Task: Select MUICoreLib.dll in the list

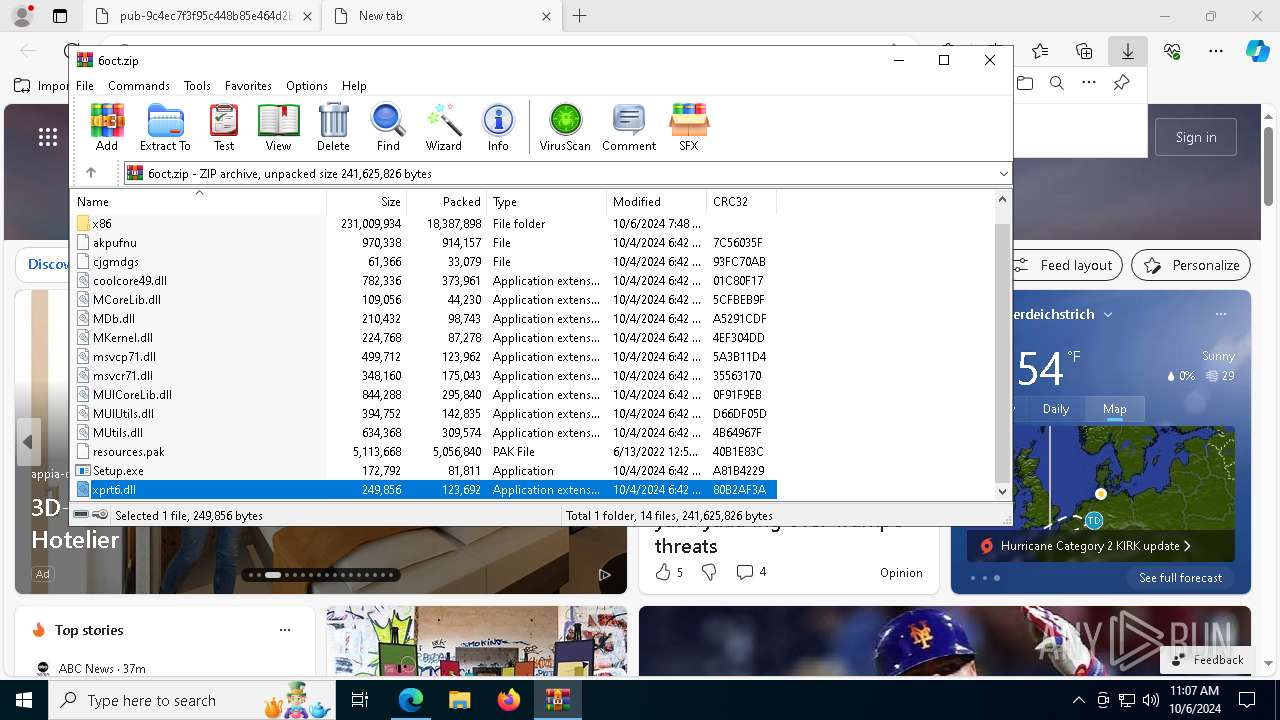Action: click(425, 395)
